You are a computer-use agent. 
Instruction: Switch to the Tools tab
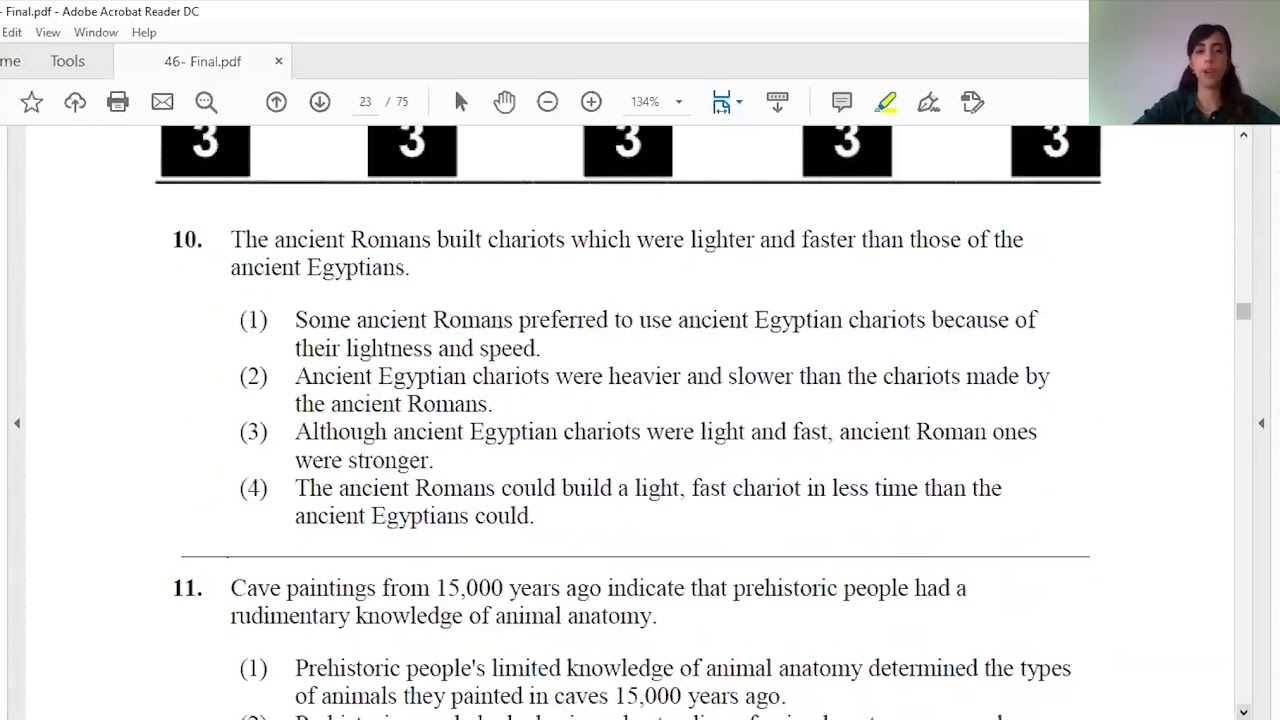point(68,61)
